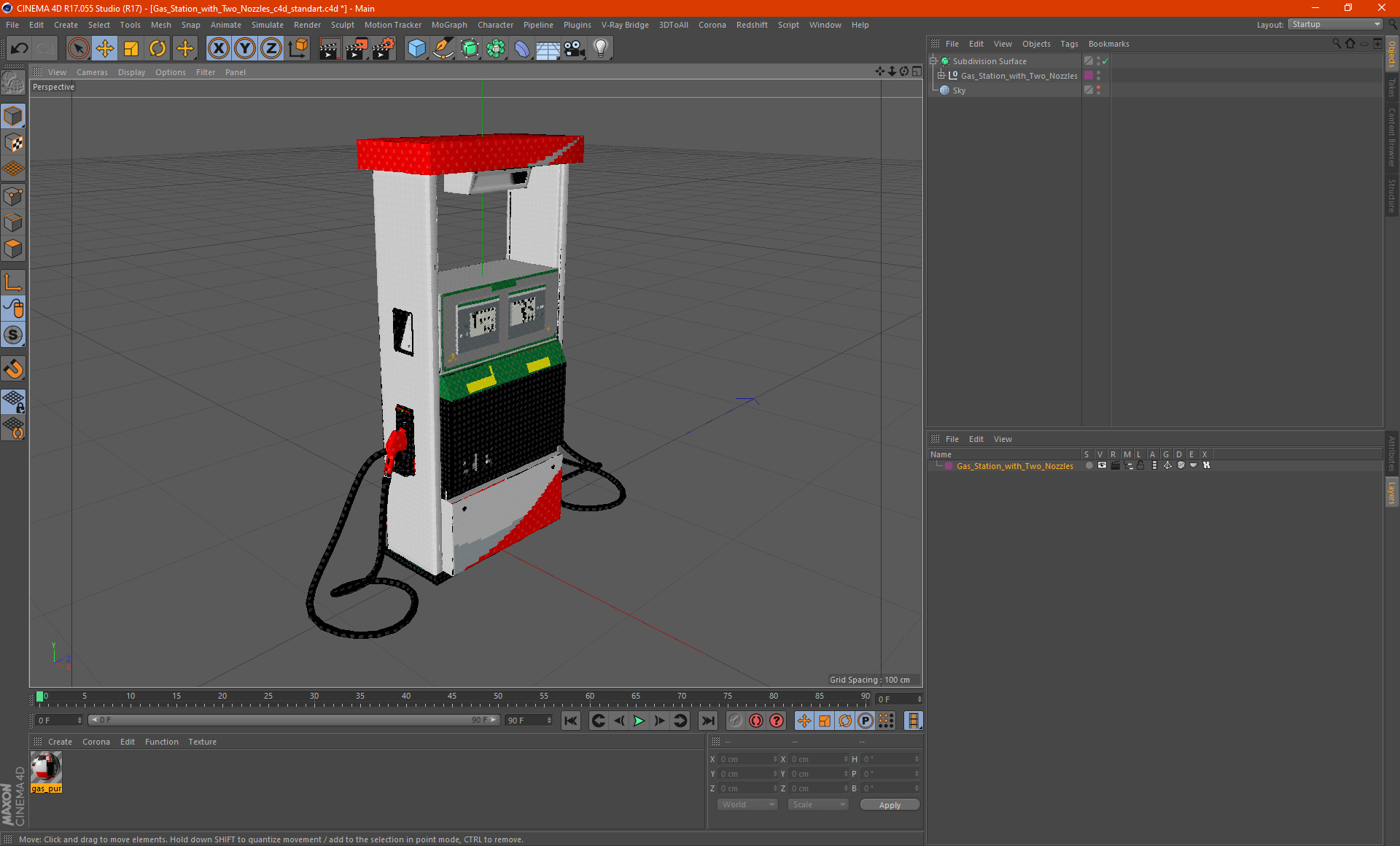Click the X position input field
Screen dimensions: 1400x846
(x=748, y=759)
